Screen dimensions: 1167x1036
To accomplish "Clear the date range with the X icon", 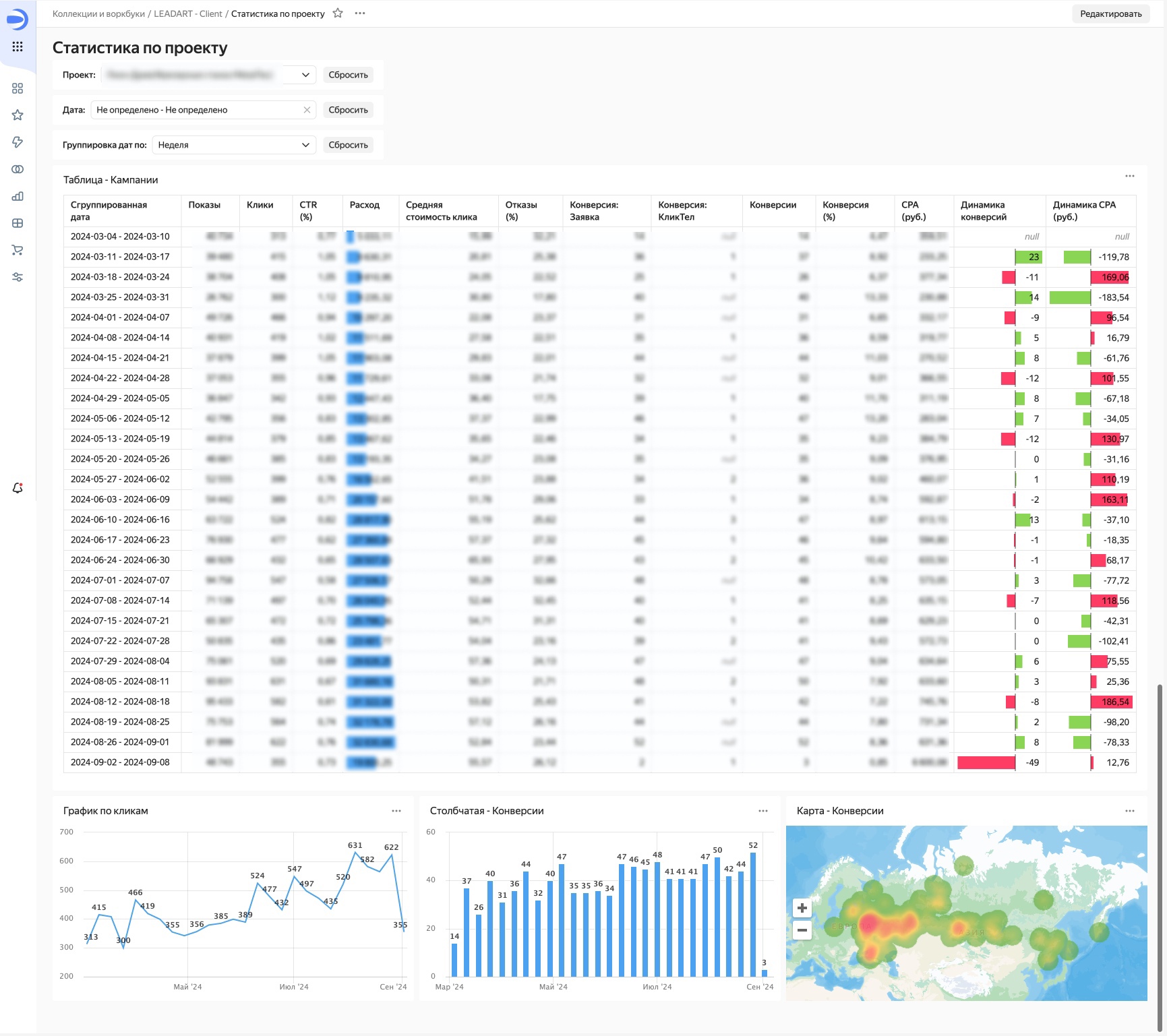I will [307, 110].
